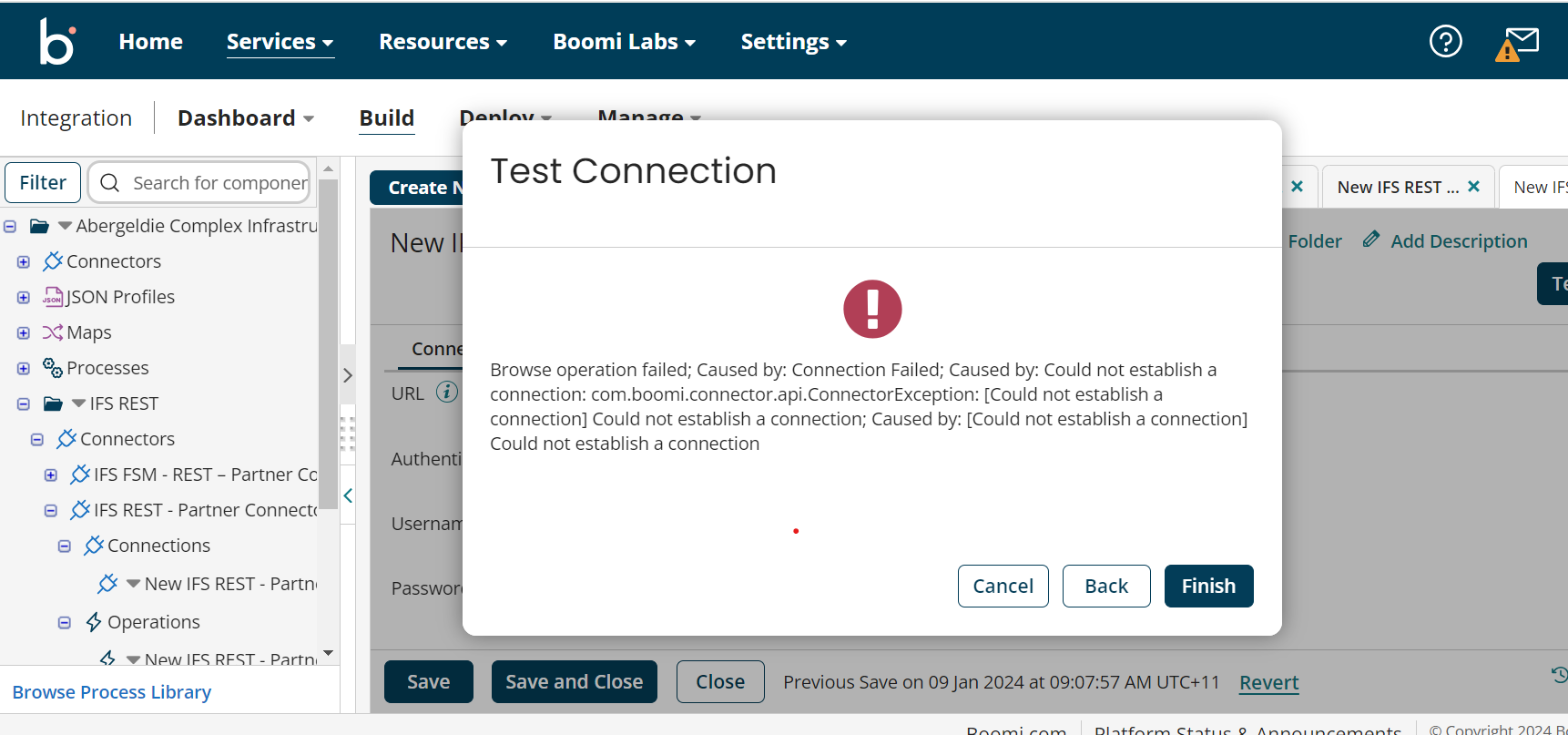Click the Add Description link
Image resolution: width=1568 pixels, height=735 pixels.
click(x=1459, y=240)
